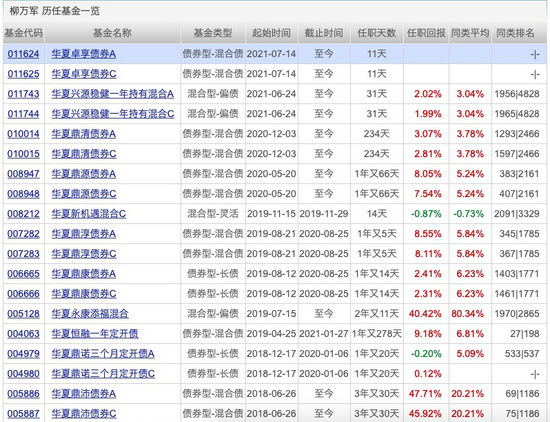The height and width of the screenshot is (422, 550).
Task: Open fund code link 007283
Action: tap(23, 254)
